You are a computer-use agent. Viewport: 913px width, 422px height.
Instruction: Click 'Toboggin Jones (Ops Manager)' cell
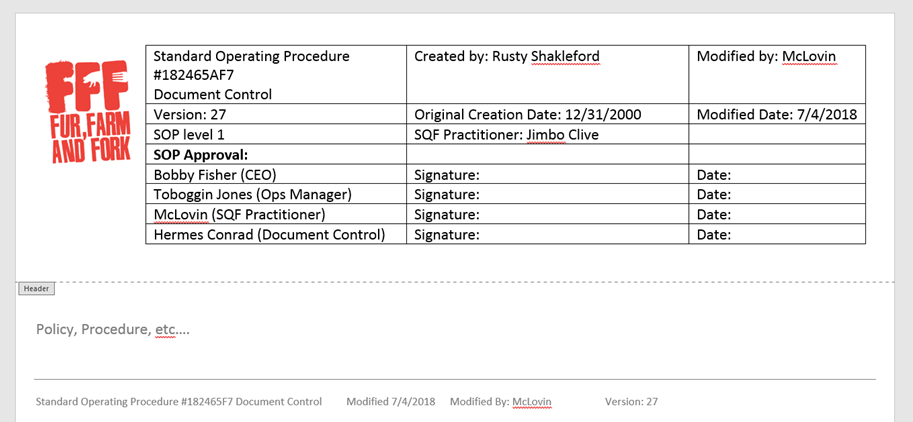click(276, 194)
